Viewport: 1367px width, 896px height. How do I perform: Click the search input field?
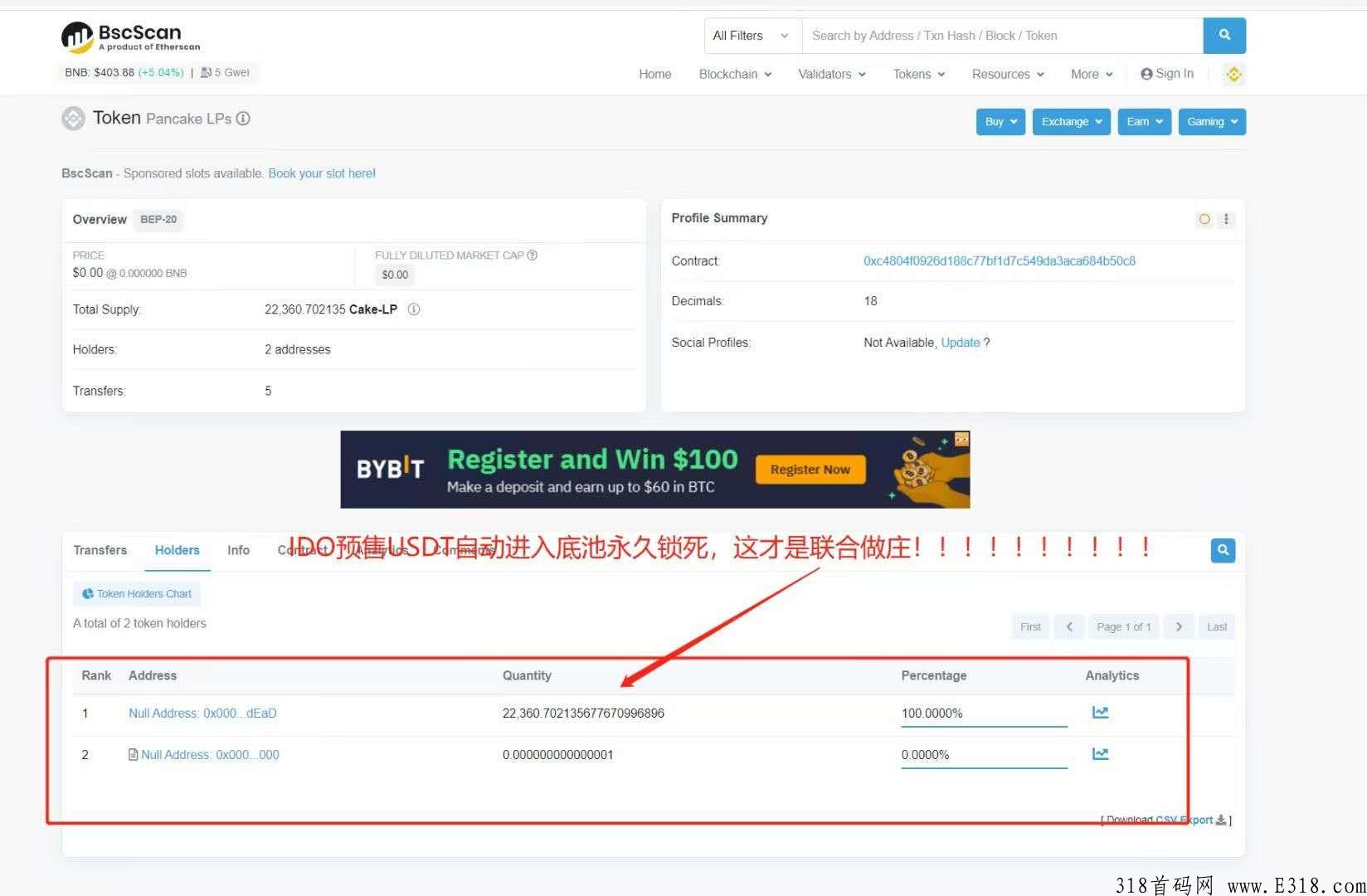1002,36
